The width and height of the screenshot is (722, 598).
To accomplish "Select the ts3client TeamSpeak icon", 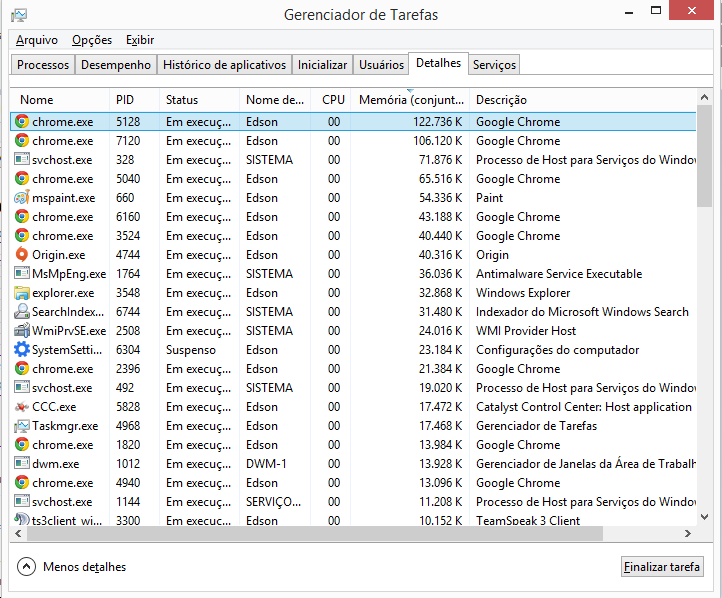I will point(22,519).
